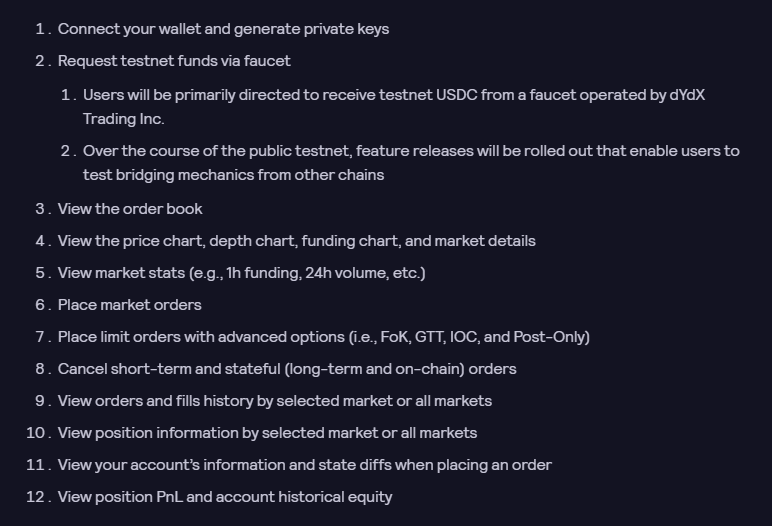Click the limit orders with advanced options item

324,337
